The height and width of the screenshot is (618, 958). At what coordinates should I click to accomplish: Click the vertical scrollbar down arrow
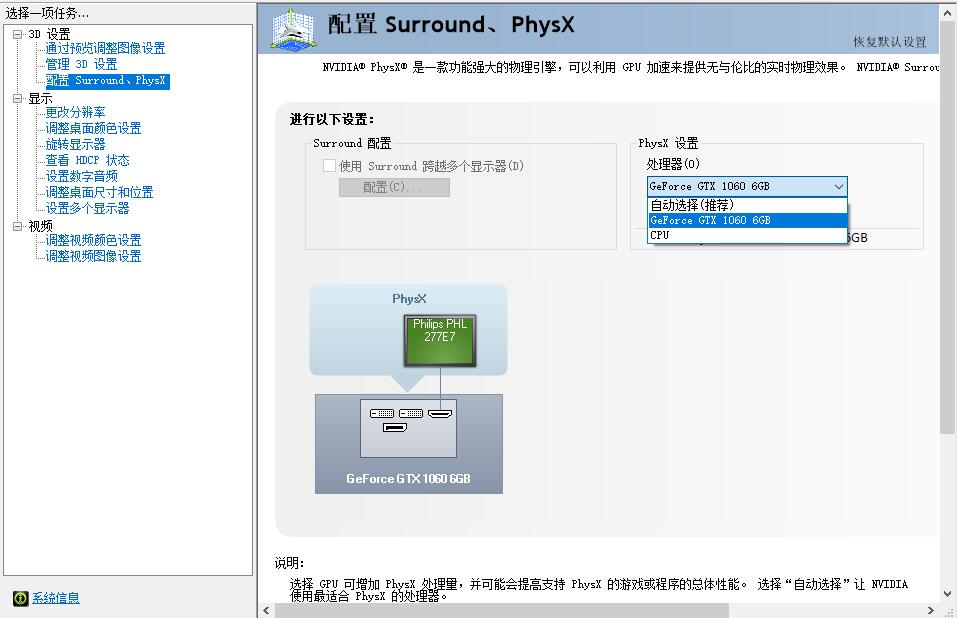[948, 594]
